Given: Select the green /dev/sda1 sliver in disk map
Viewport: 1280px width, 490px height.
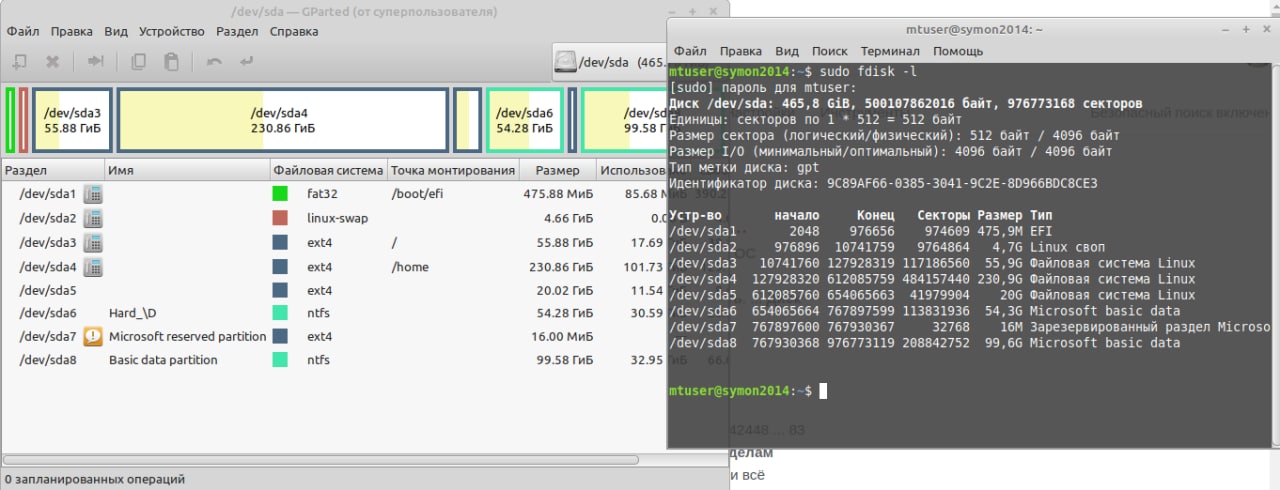Looking at the screenshot, I should coord(10,120).
